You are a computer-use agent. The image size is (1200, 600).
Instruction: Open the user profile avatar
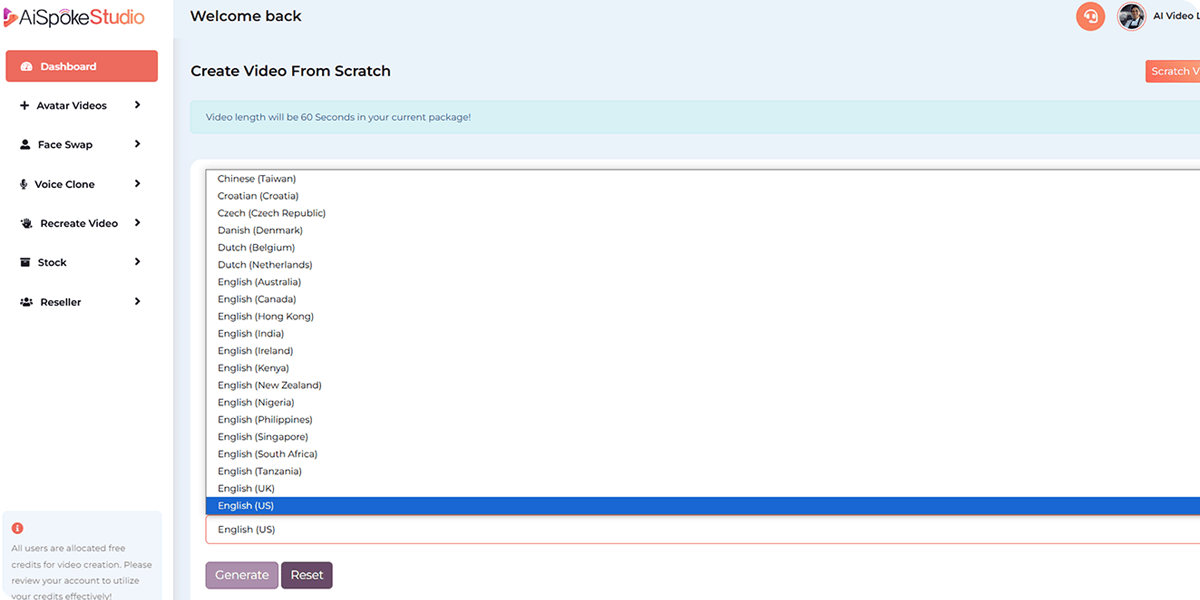pyautogui.click(x=1131, y=17)
